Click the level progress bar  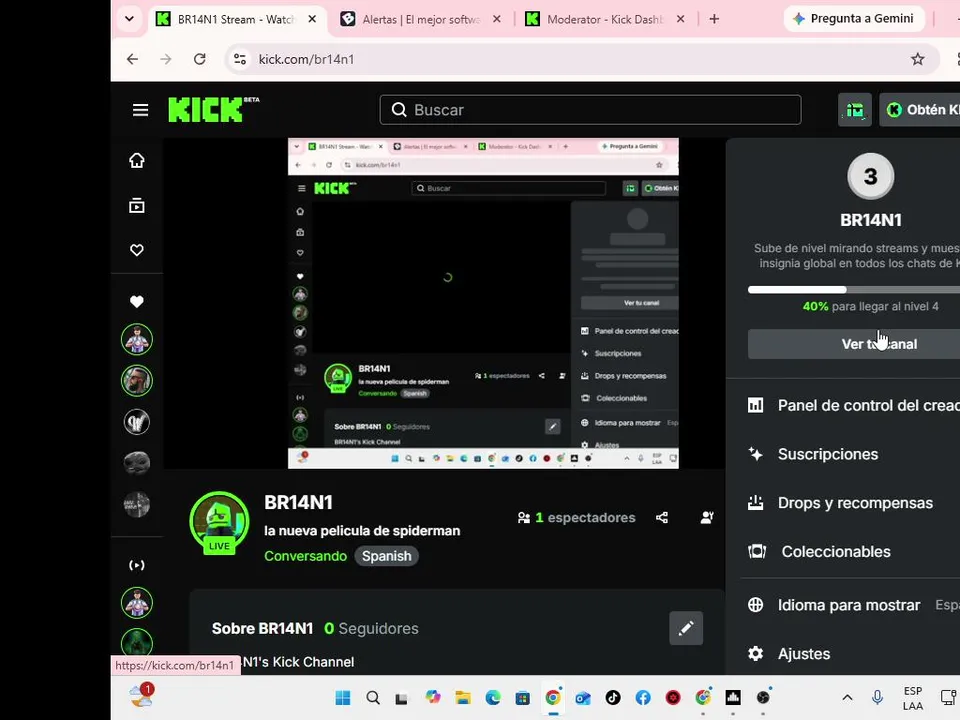tap(854, 290)
